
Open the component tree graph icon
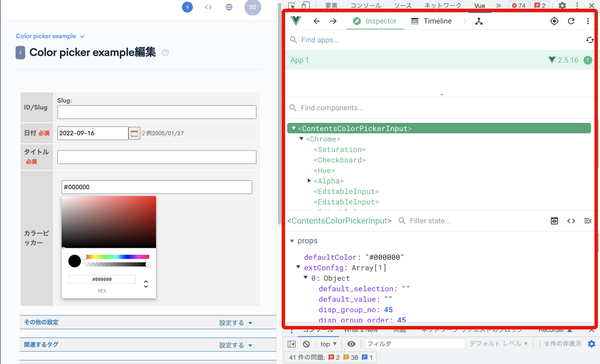pyautogui.click(x=479, y=21)
